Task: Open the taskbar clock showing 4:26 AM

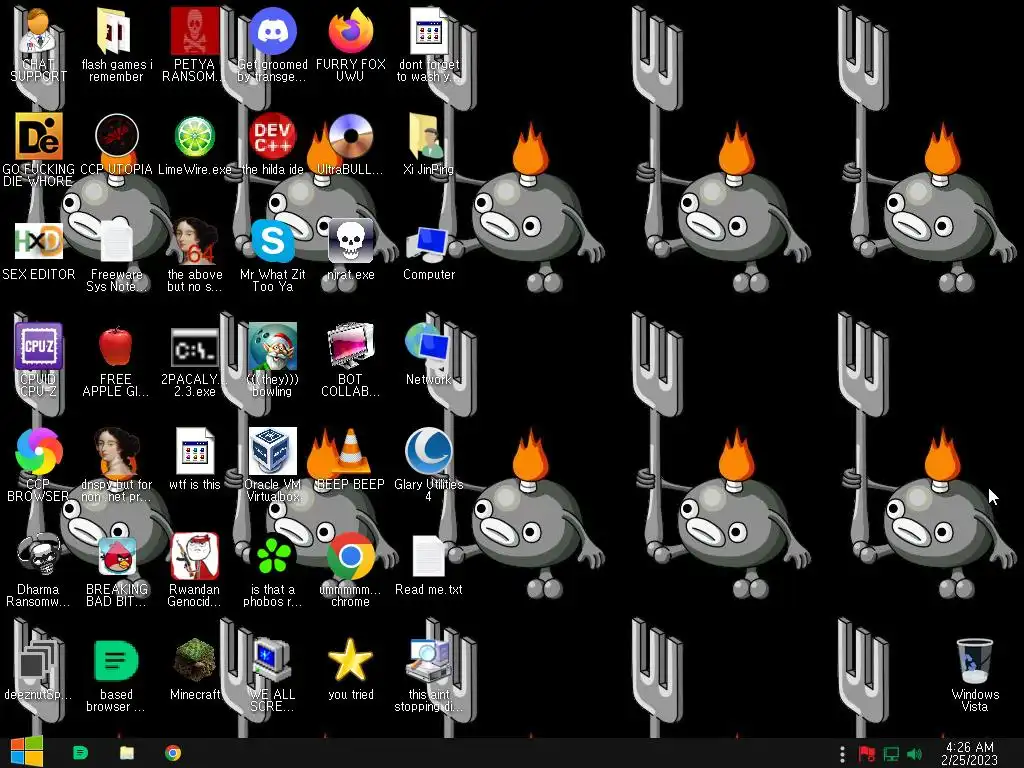Action: tap(970, 754)
